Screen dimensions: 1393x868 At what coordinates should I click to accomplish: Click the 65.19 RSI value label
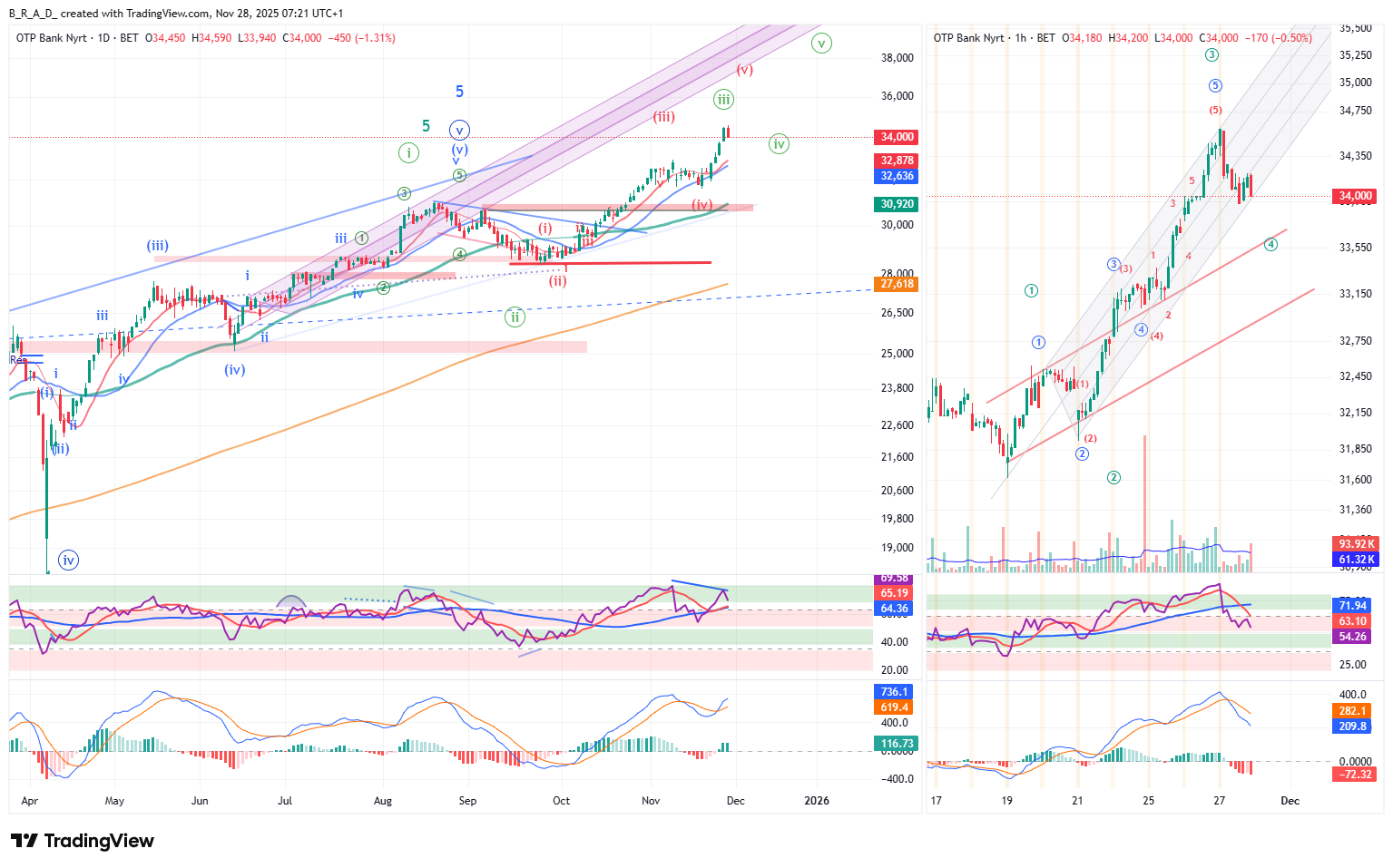[x=895, y=593]
